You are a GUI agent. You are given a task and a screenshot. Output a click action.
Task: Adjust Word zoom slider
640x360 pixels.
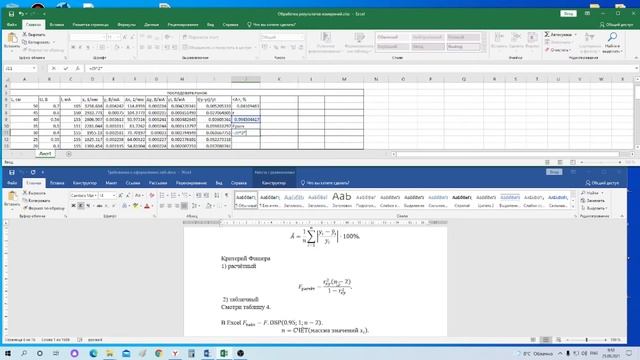[587, 340]
